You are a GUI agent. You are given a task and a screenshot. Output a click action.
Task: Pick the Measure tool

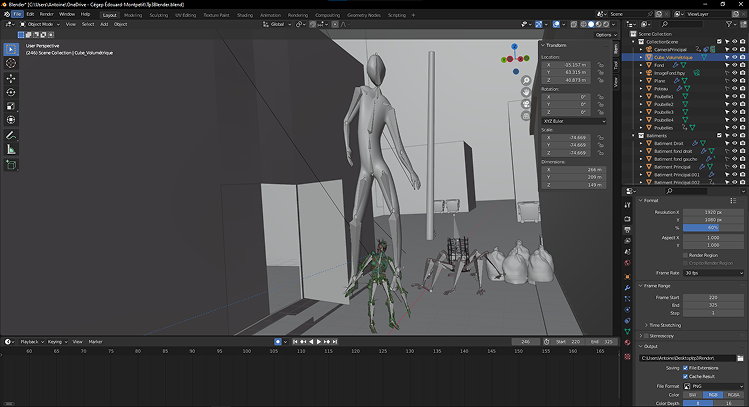(x=11, y=149)
